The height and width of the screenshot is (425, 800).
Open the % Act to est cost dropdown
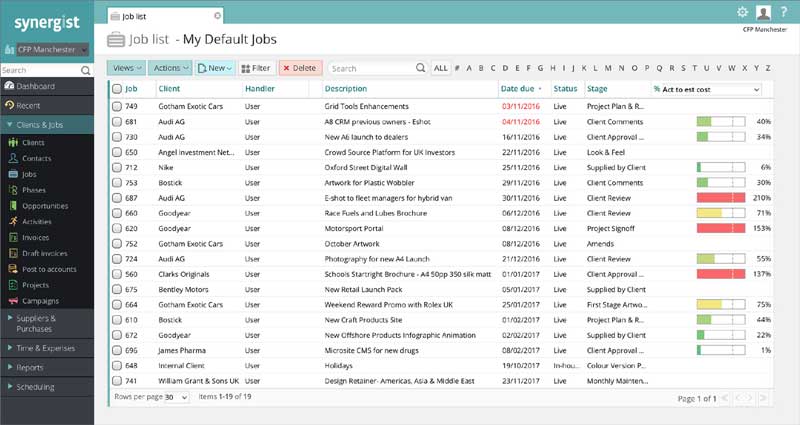pyautogui.click(x=707, y=89)
